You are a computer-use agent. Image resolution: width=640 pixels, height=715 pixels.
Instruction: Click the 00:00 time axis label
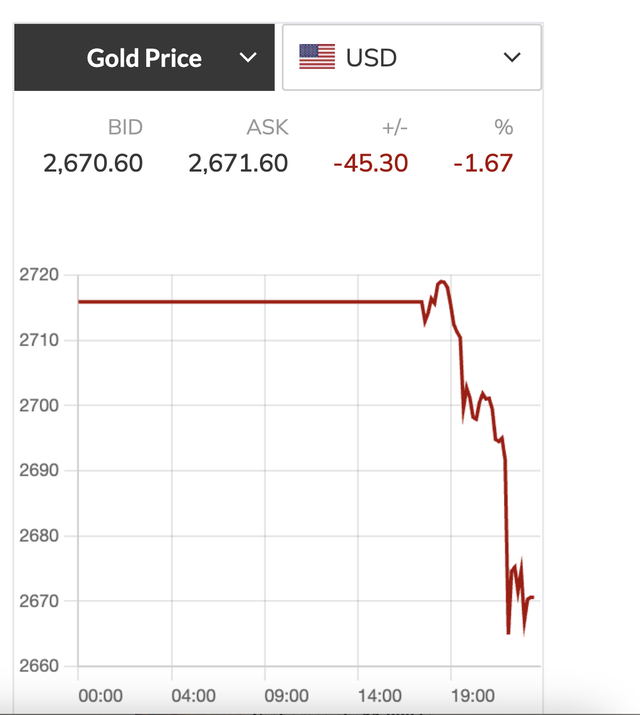[100, 695]
